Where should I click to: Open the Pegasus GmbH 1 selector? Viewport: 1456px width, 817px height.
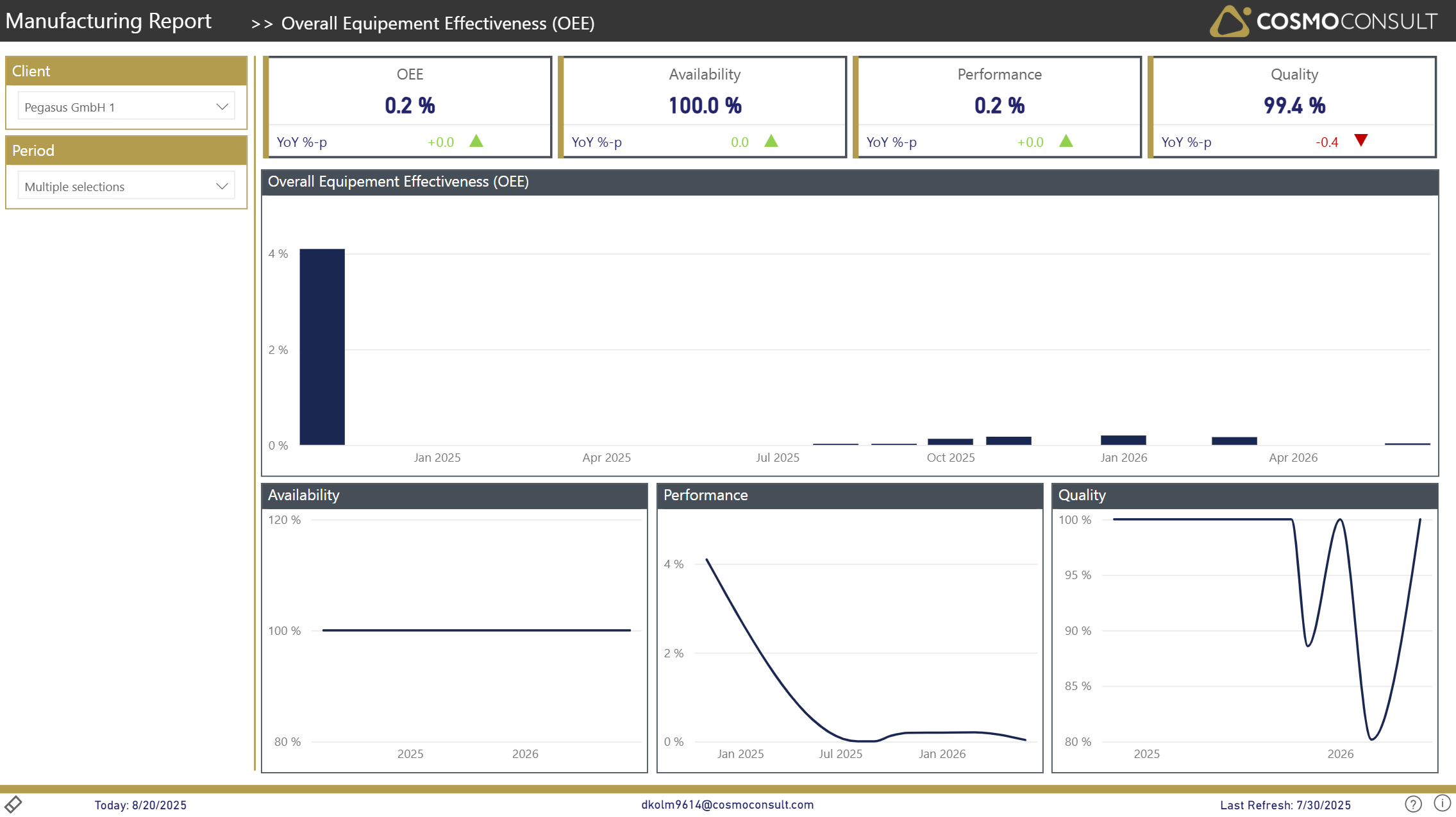pyautogui.click(x=115, y=106)
